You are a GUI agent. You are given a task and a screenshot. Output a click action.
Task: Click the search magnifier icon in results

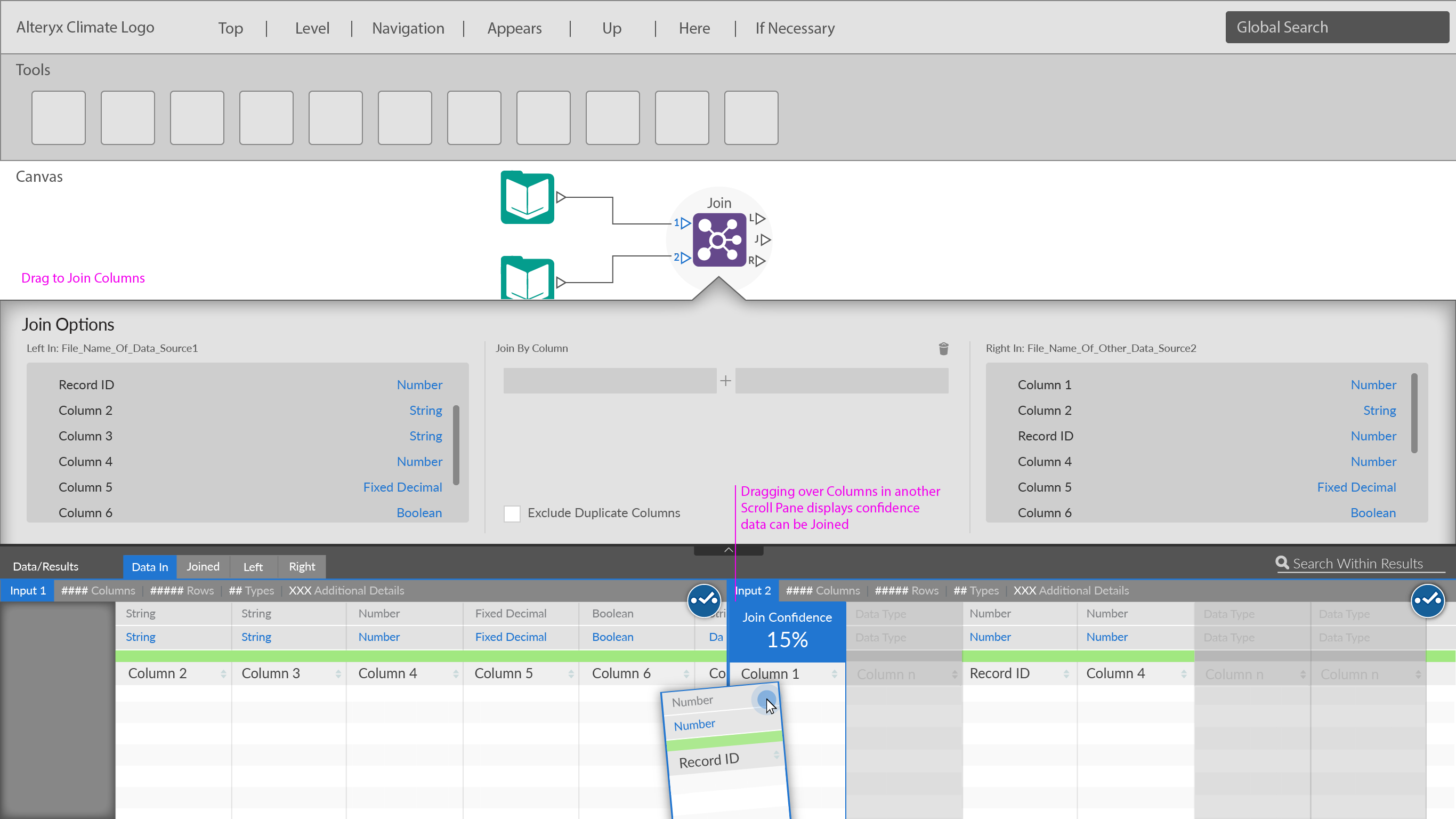point(1282,563)
